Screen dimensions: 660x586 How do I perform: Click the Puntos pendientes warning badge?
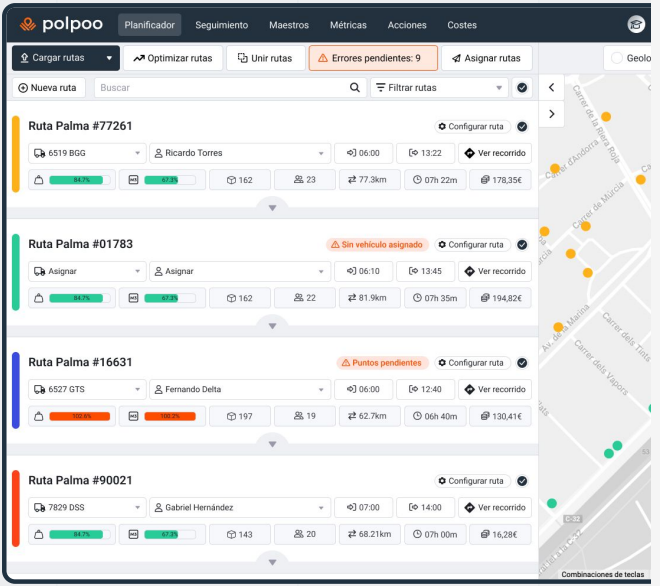pyautogui.click(x=383, y=362)
